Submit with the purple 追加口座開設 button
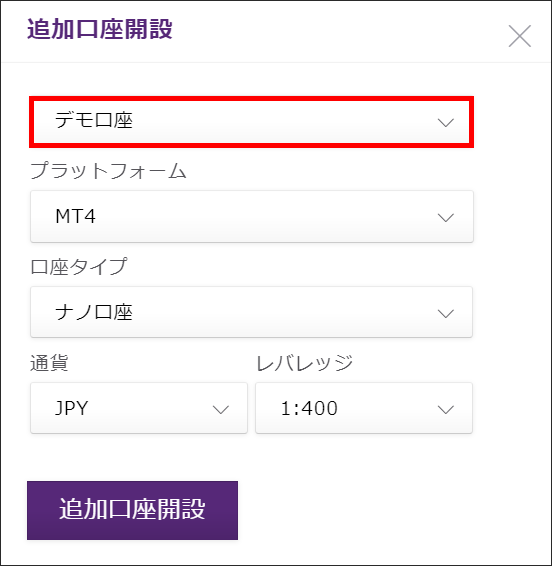The image size is (552, 566). [x=132, y=510]
